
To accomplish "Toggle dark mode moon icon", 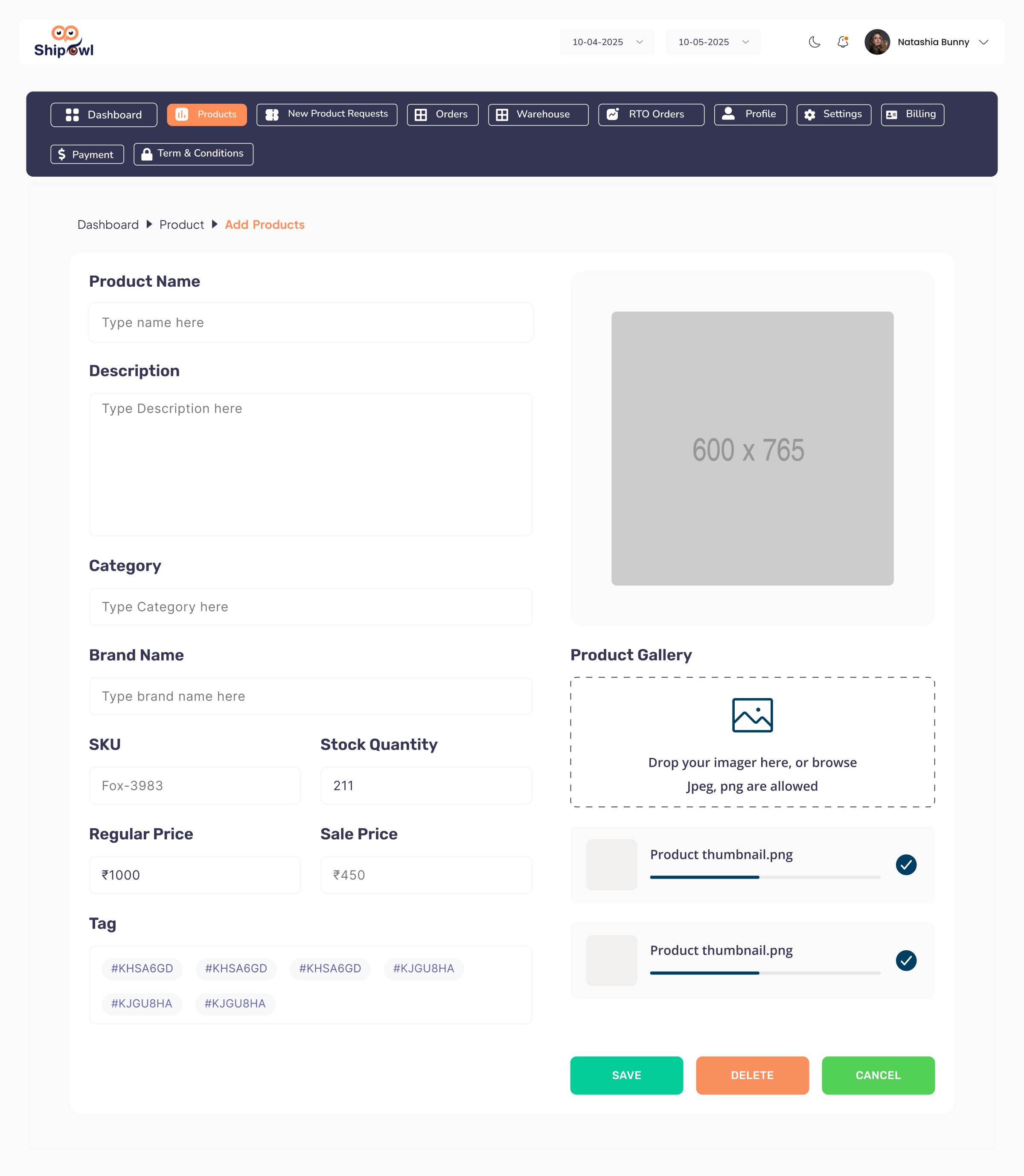I will [x=814, y=42].
